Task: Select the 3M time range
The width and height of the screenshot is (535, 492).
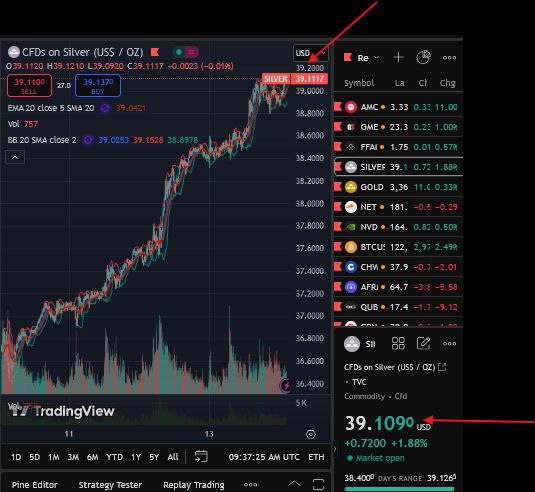Action: coord(73,457)
